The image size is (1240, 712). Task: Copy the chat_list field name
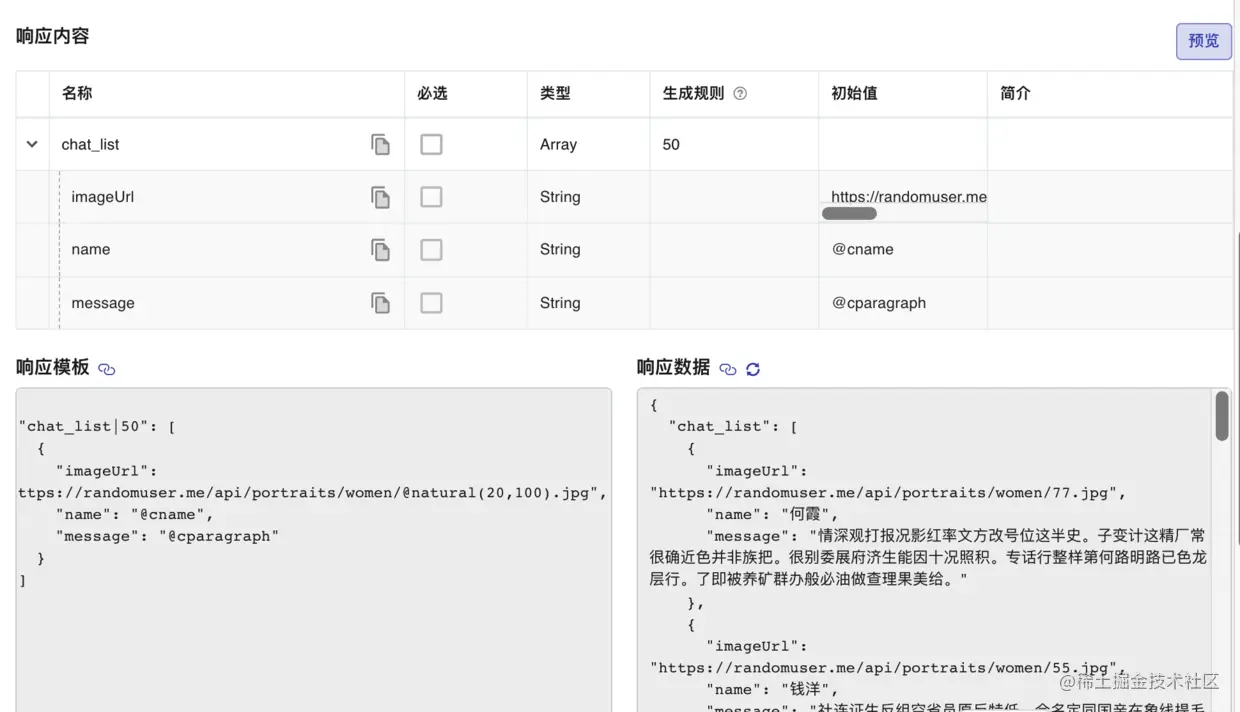[x=380, y=145]
